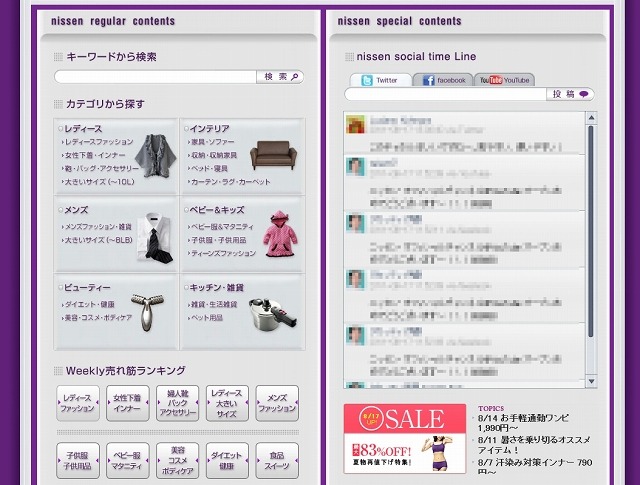
Task: Click the facebook f logo icon
Action: (x=428, y=80)
